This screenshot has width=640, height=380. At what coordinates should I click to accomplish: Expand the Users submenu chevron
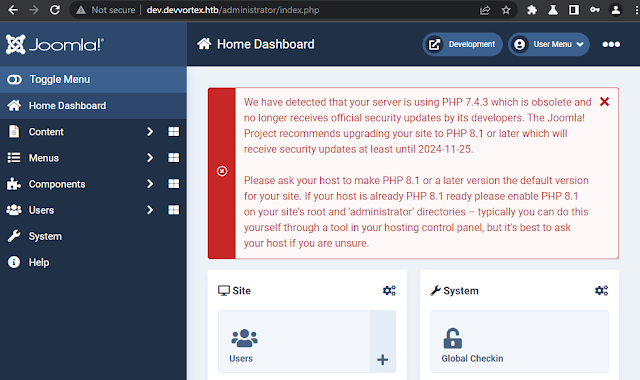coord(150,210)
